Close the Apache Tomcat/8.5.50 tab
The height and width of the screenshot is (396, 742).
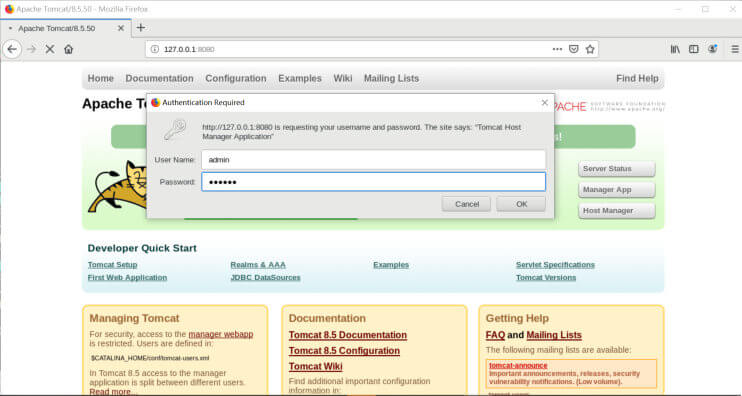click(x=121, y=28)
